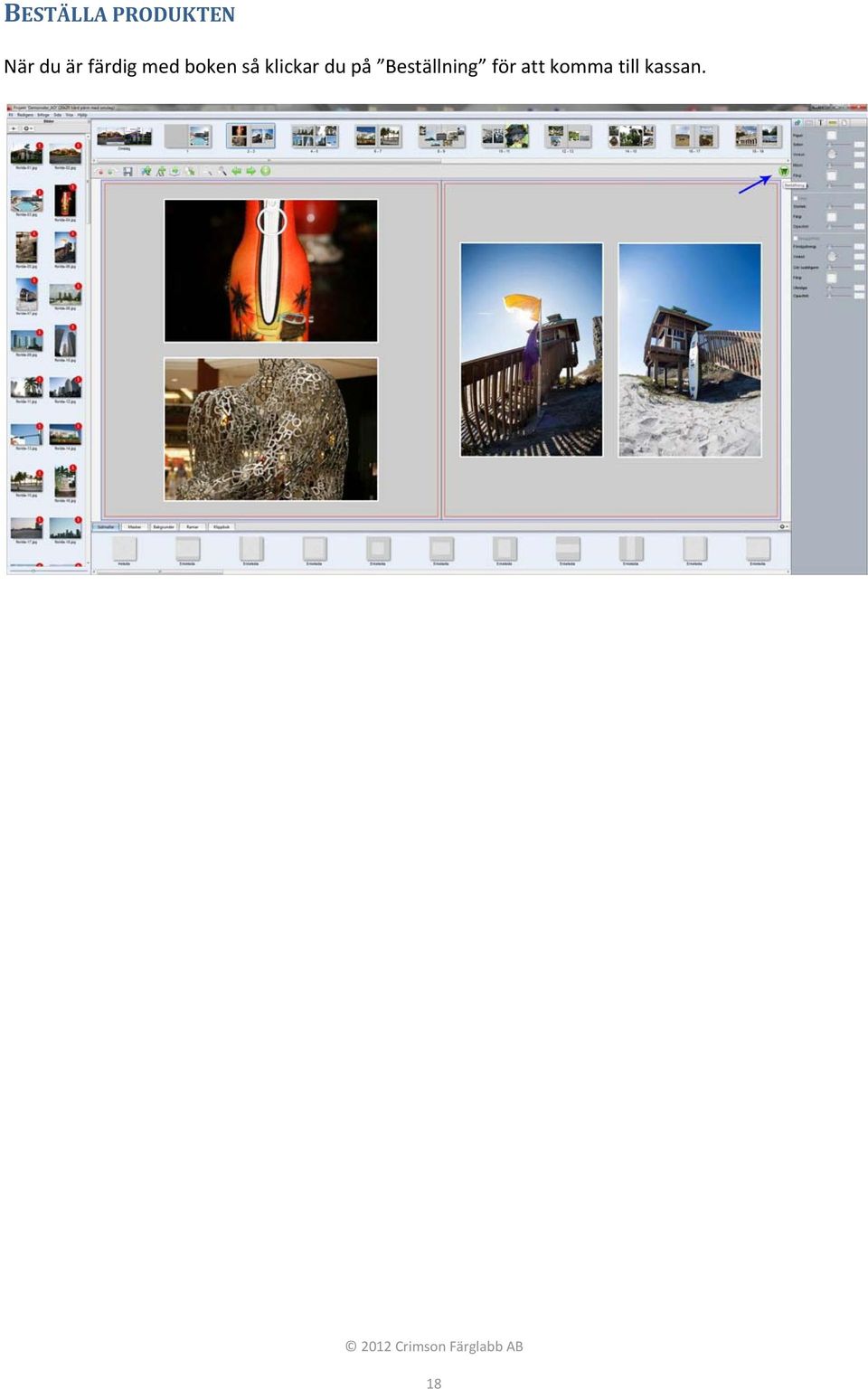Select page 1 thumbnail in page strip
Screen dimensions: 868x1389
pos(188,137)
